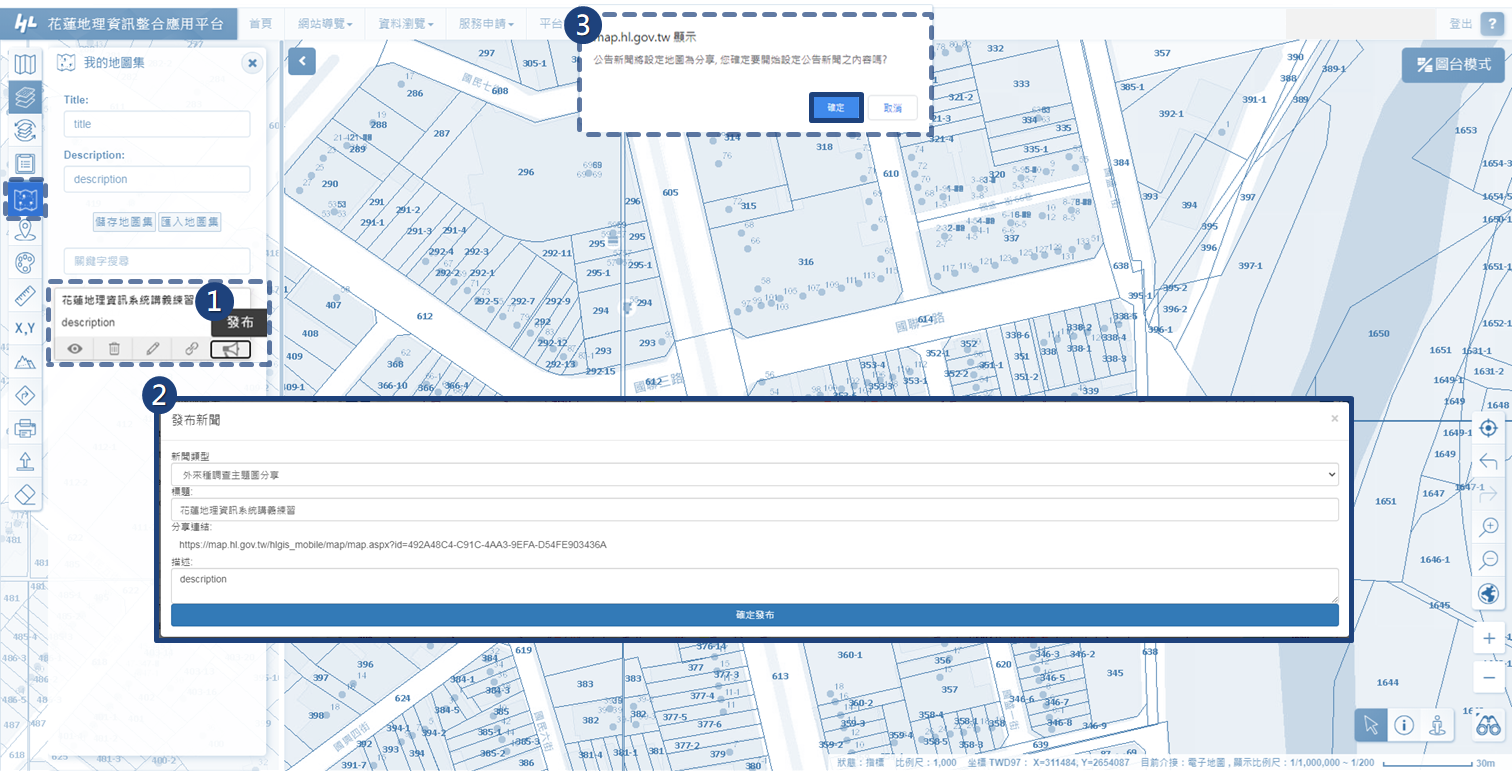Image resolution: width=1512 pixels, height=771 pixels.
Task: Click the printer icon in left toolbar
Action: [26, 429]
